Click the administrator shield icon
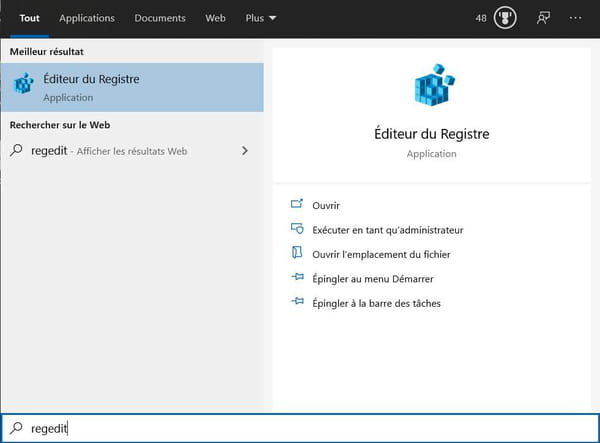 [x=297, y=228]
